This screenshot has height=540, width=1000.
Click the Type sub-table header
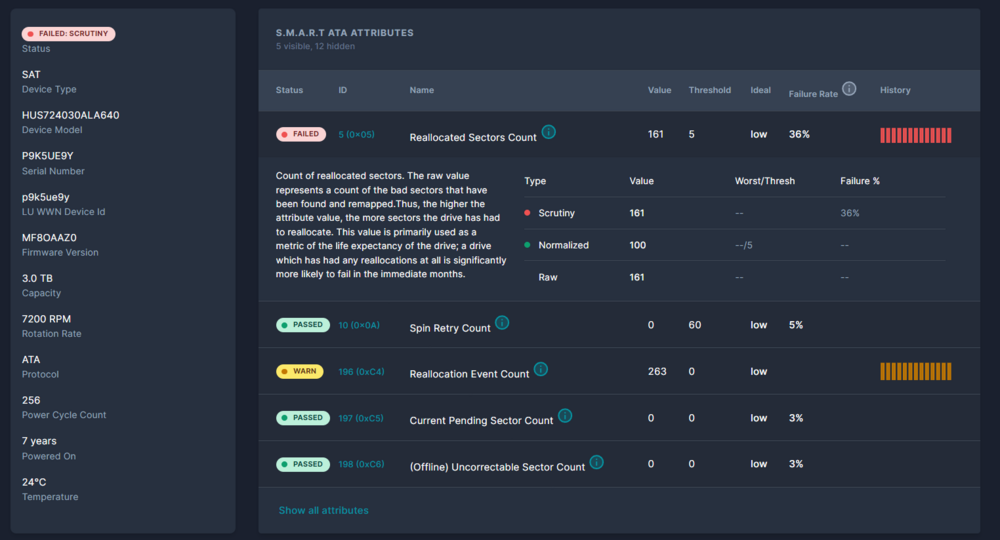click(x=535, y=181)
